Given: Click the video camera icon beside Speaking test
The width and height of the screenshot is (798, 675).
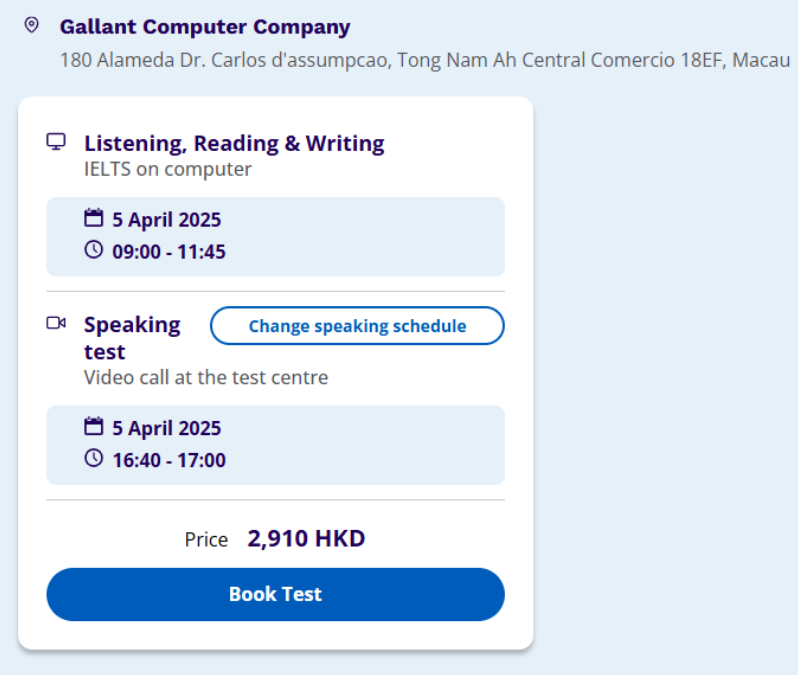Looking at the screenshot, I should [56, 323].
